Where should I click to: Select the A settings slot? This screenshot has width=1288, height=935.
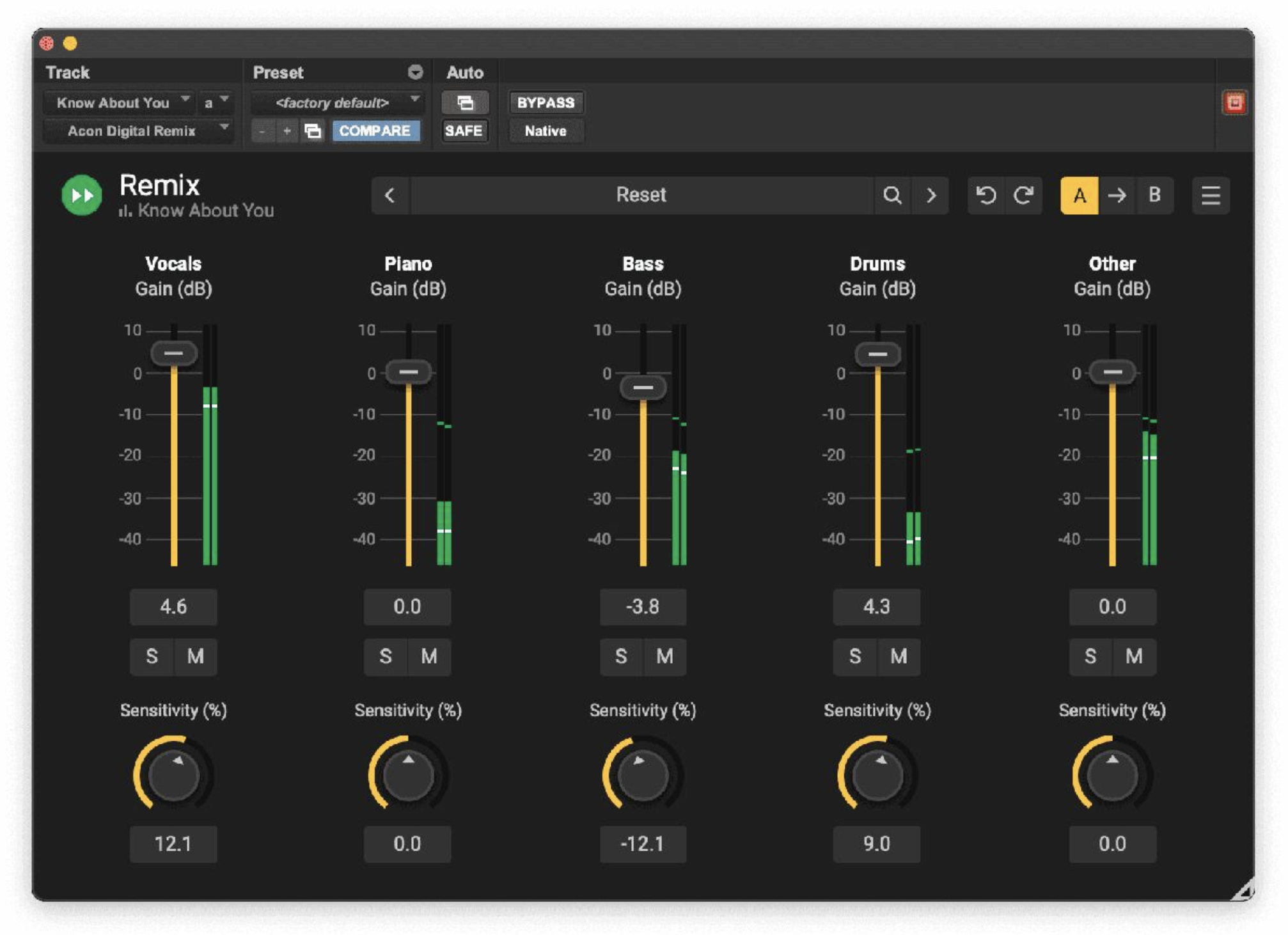pyautogui.click(x=1079, y=195)
